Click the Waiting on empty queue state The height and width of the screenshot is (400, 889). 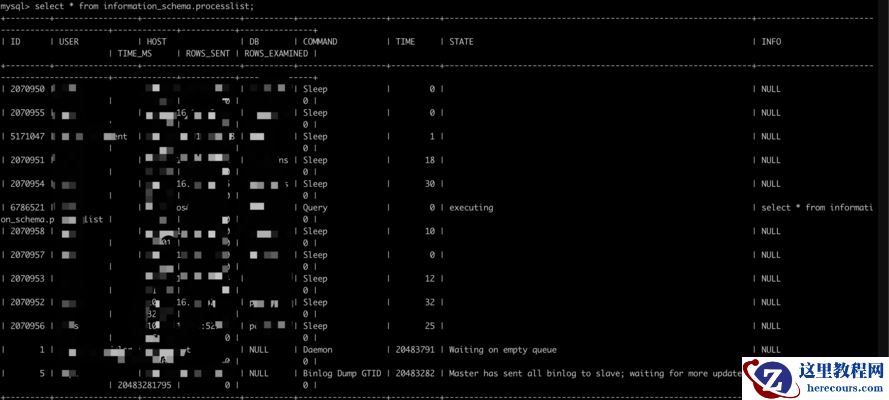[x=503, y=350]
